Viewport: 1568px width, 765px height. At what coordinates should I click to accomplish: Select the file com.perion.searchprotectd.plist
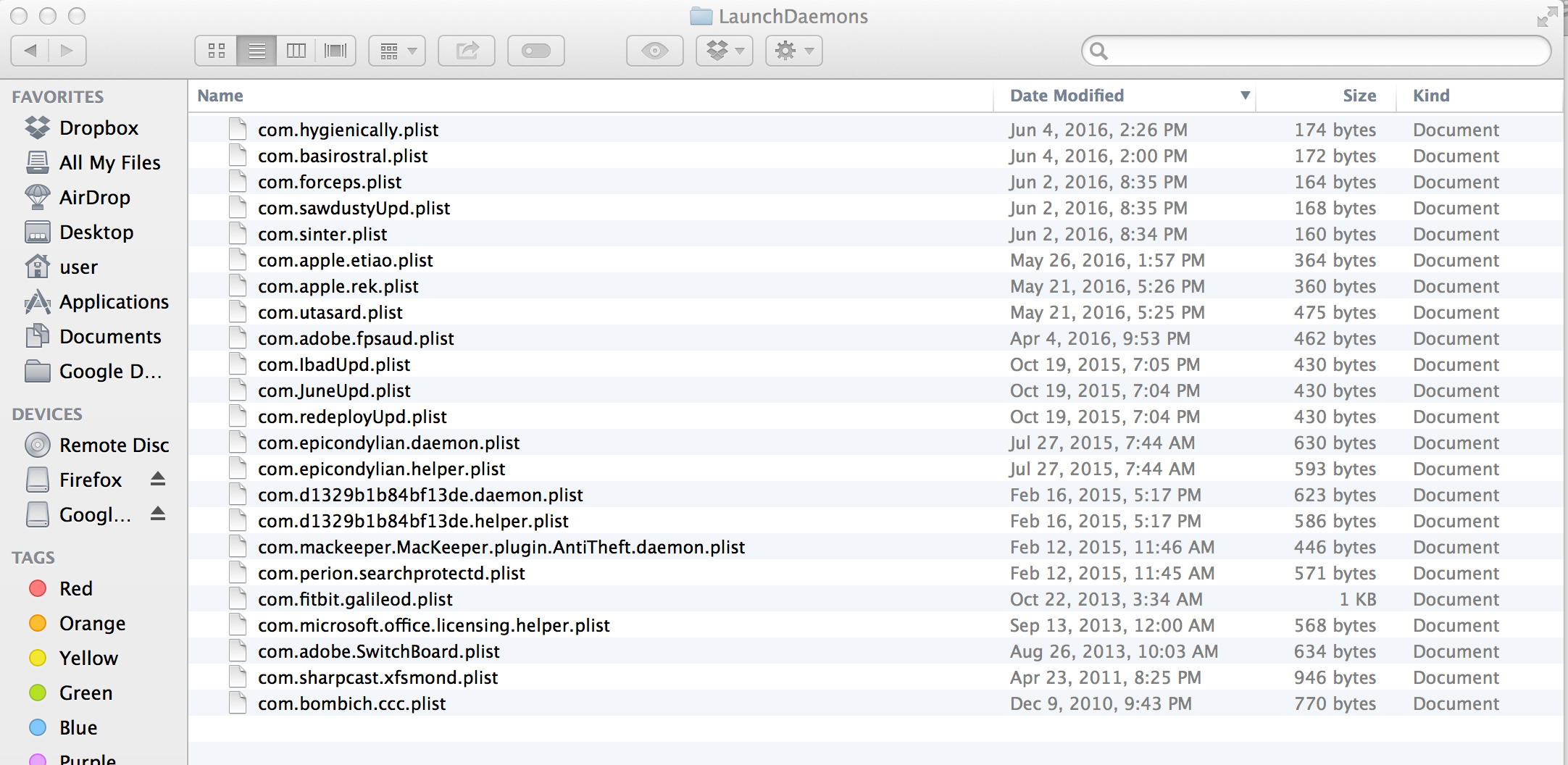875,573
